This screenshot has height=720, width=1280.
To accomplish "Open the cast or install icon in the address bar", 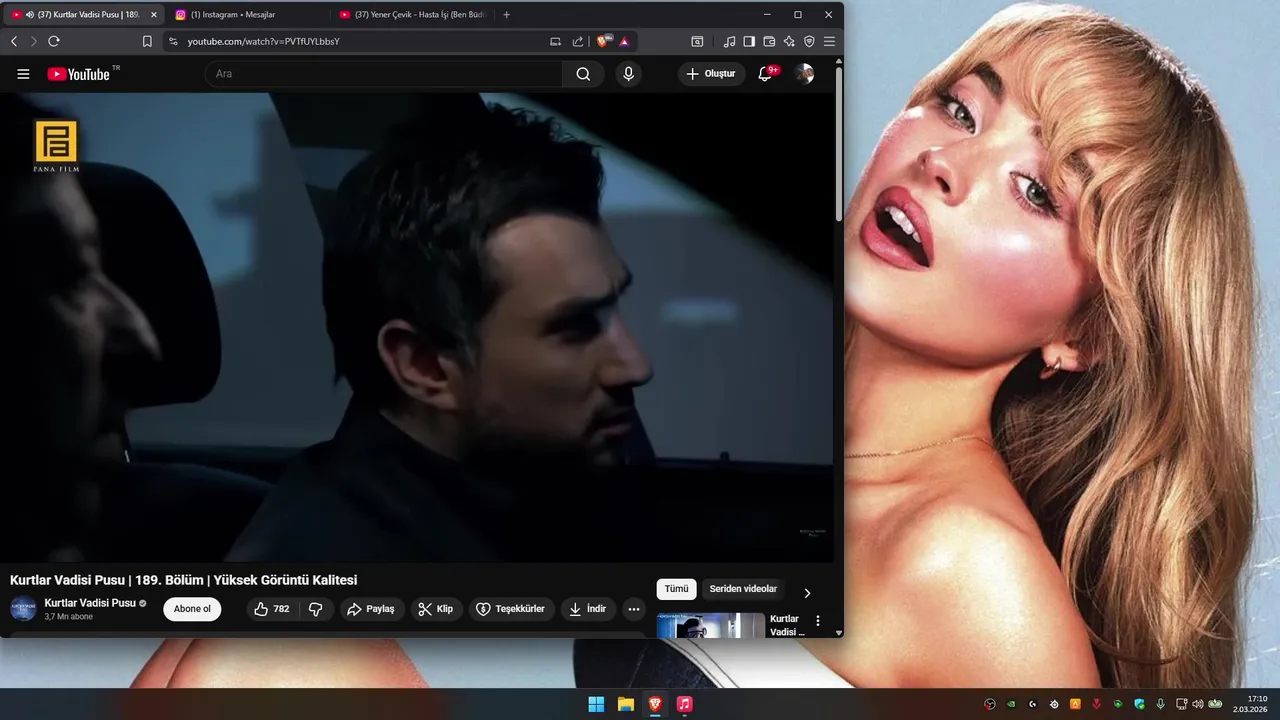I will pyautogui.click(x=556, y=41).
